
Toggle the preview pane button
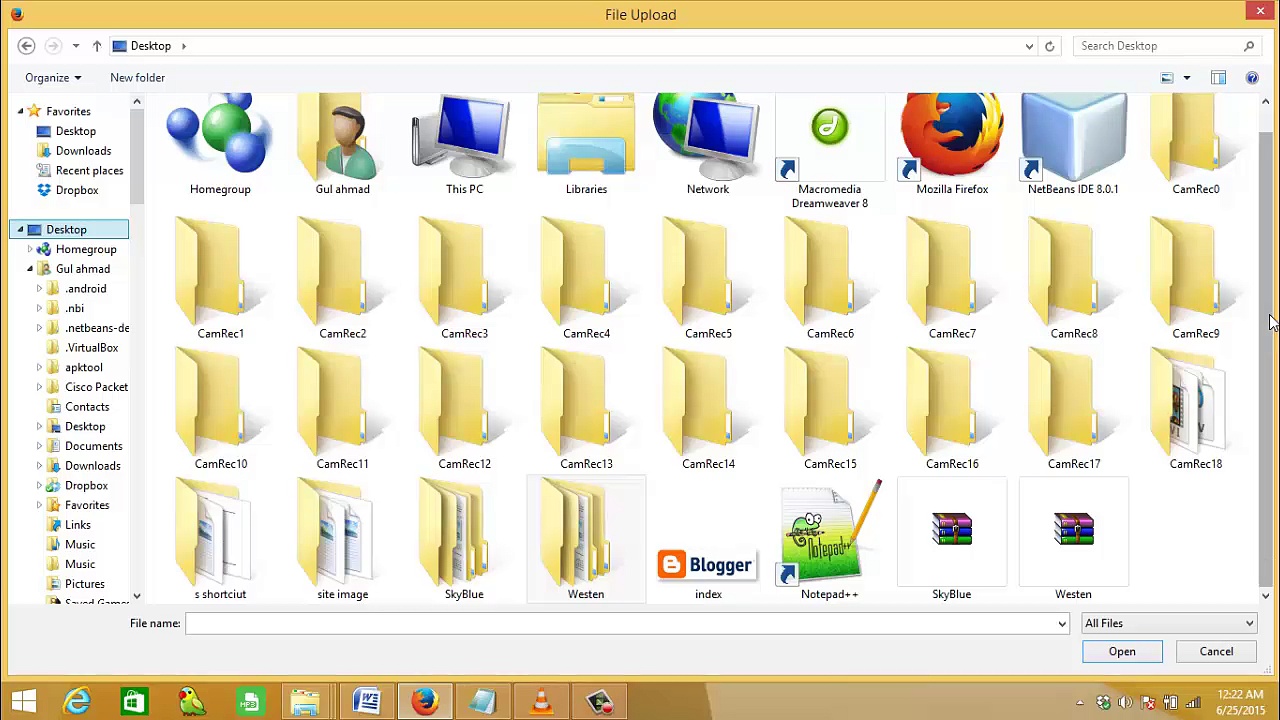pyautogui.click(x=1218, y=77)
